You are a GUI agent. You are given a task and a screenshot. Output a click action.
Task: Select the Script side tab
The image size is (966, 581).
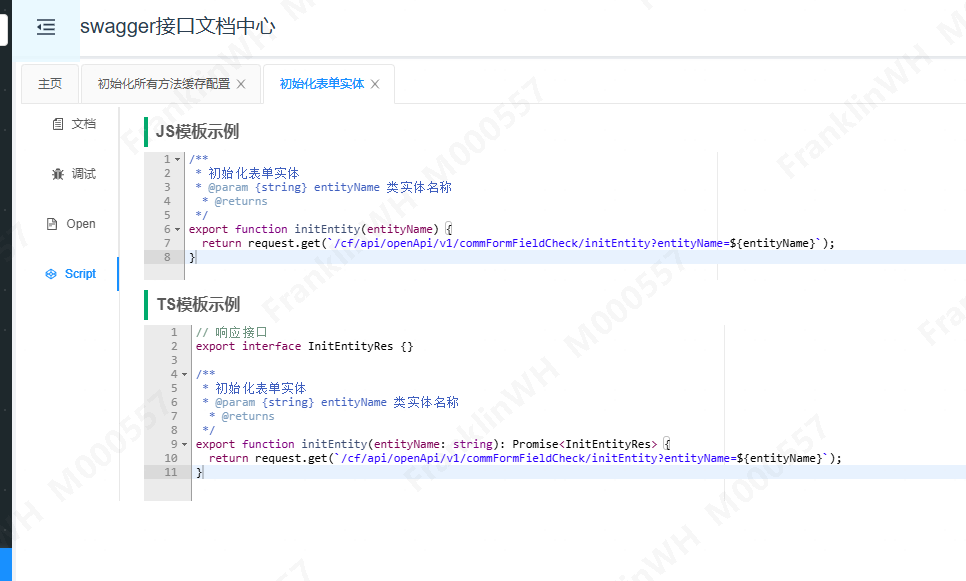click(x=71, y=274)
